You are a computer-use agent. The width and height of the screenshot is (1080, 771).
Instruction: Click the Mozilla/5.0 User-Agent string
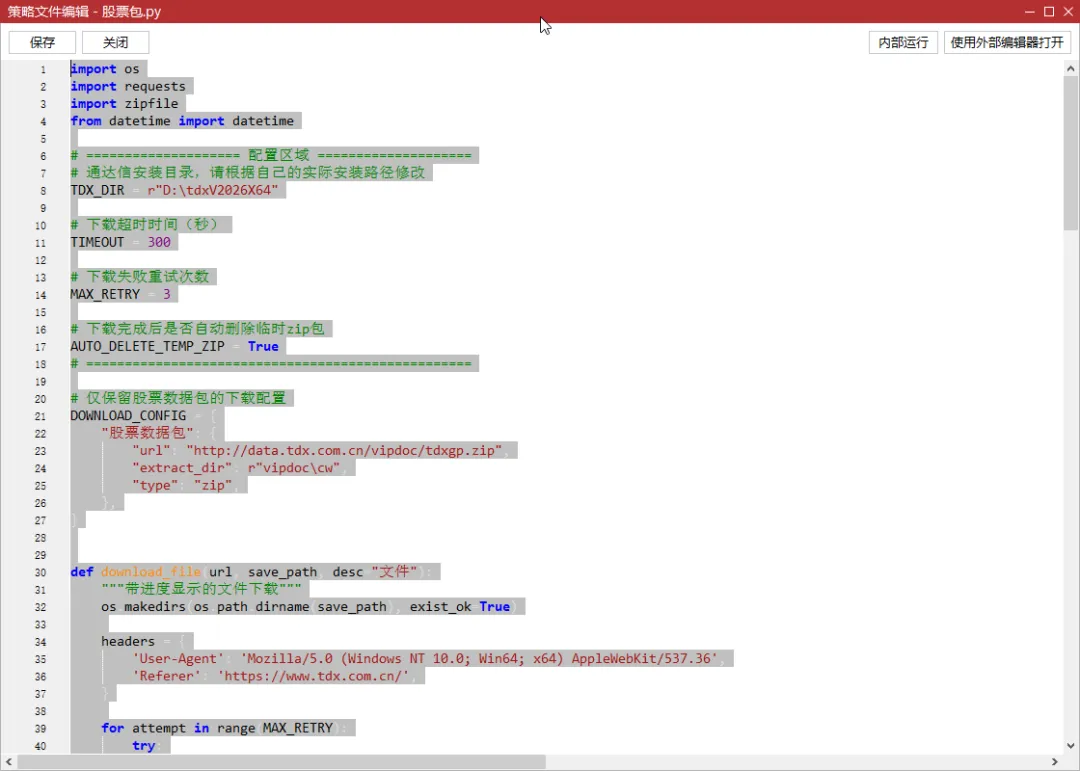point(479,658)
